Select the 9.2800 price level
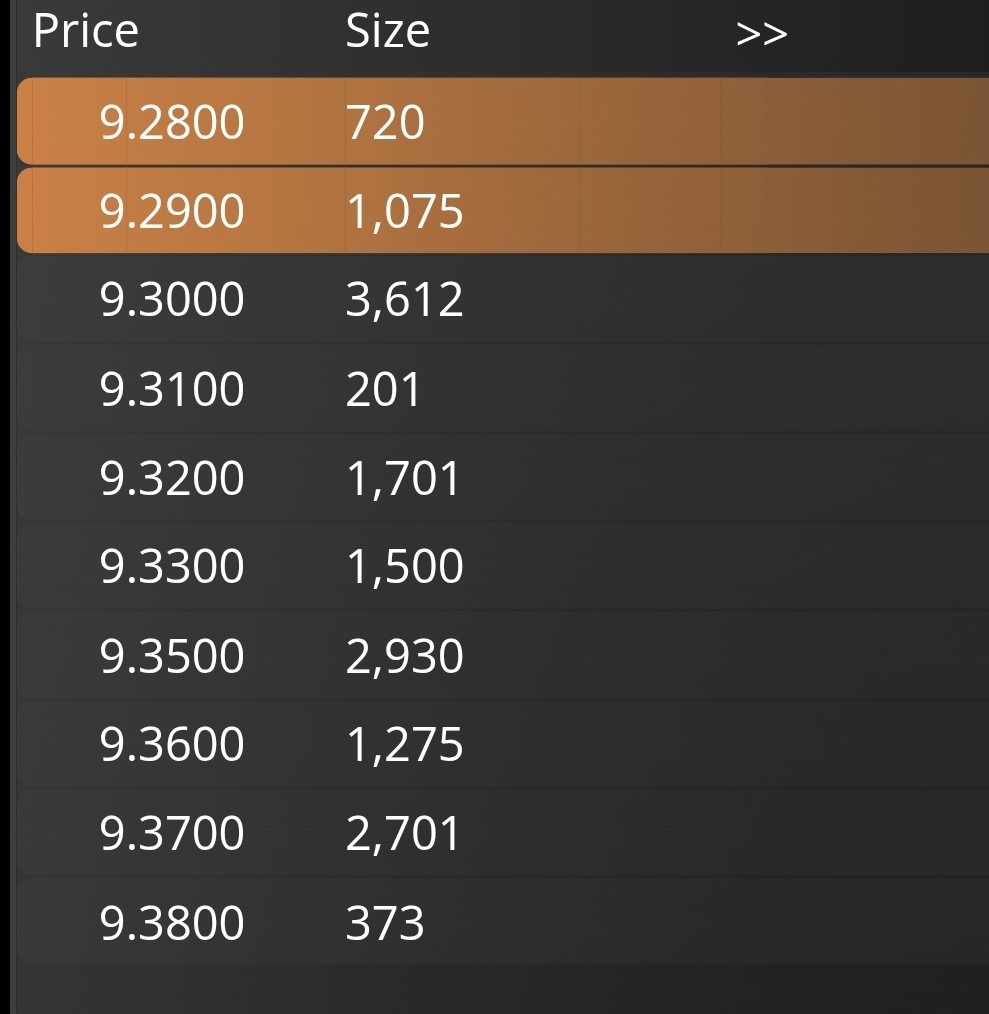Screen dimensions: 989x1014 (x=172, y=123)
